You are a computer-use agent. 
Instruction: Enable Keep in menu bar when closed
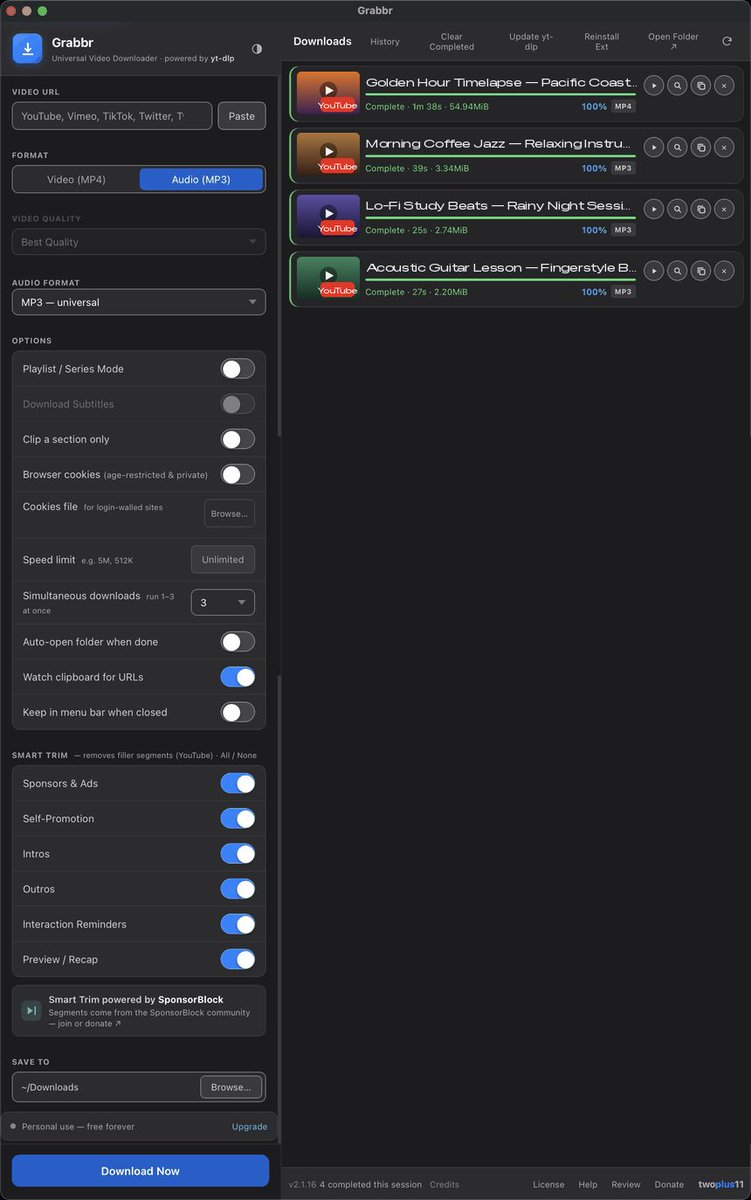238,712
